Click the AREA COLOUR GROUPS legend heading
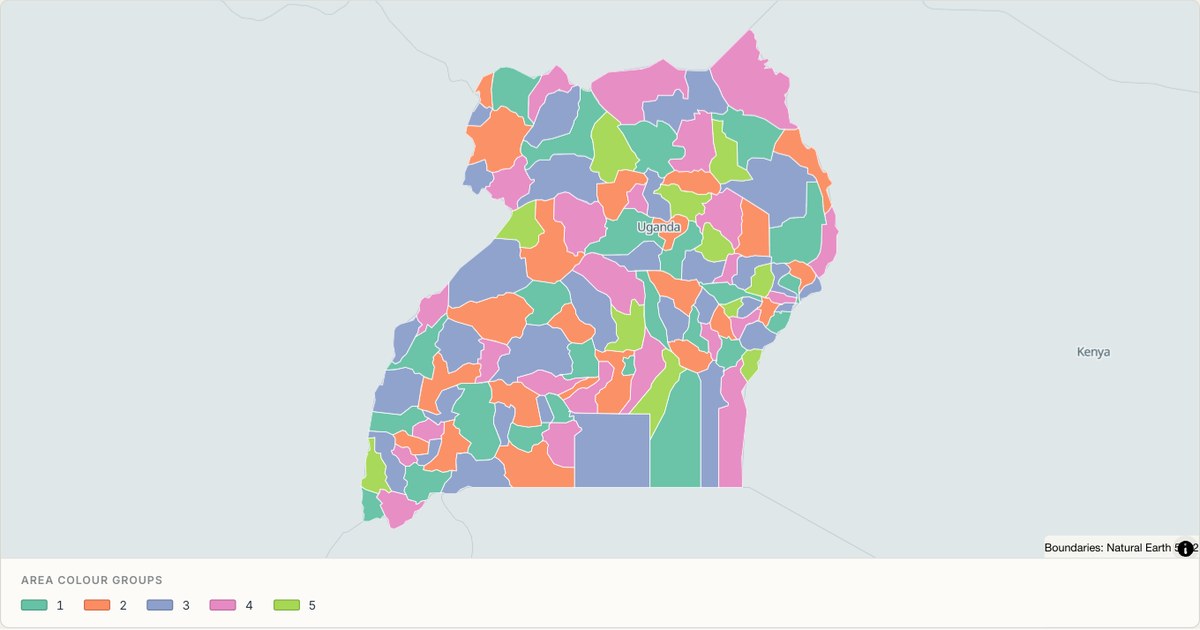Viewport: 1200px width, 630px height. point(92,580)
